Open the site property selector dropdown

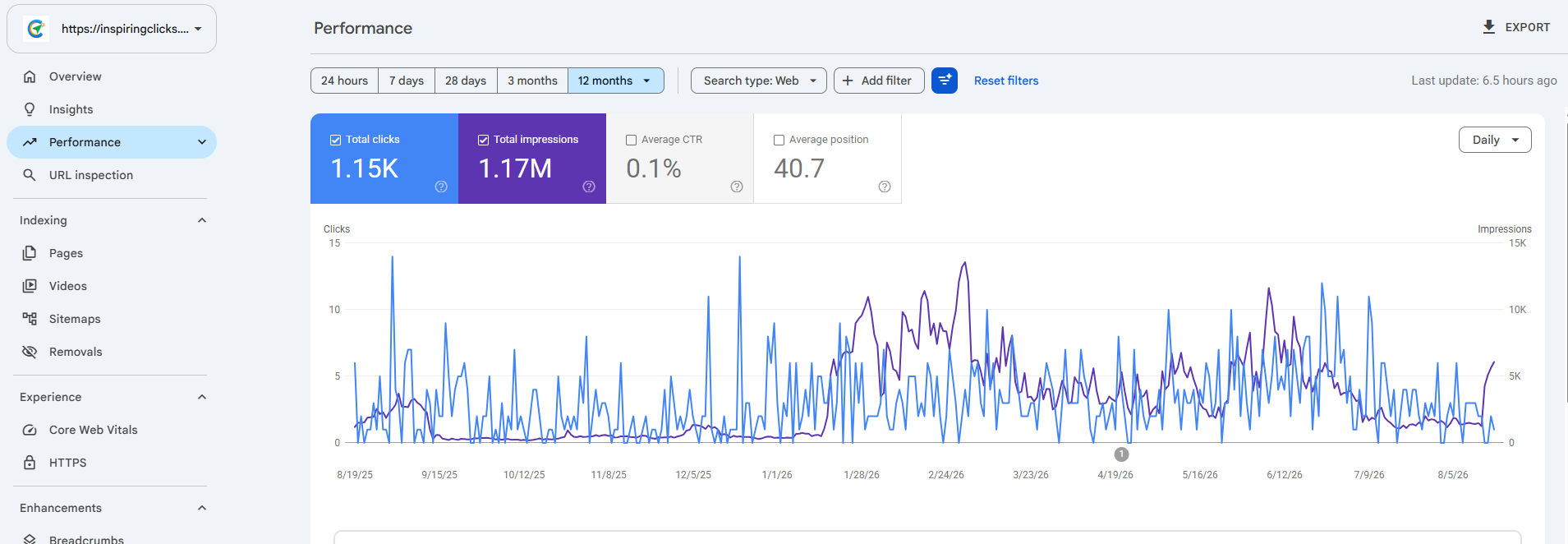click(x=112, y=29)
